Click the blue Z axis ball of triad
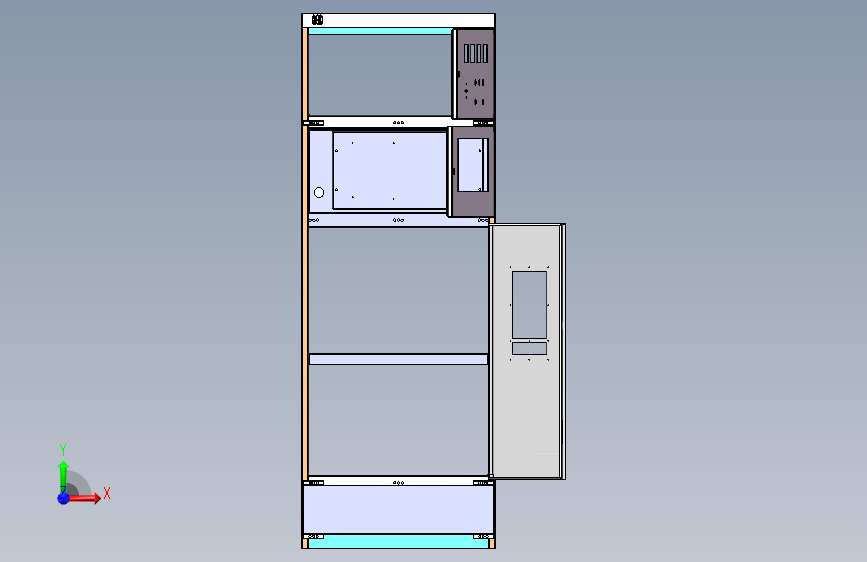 [64, 498]
